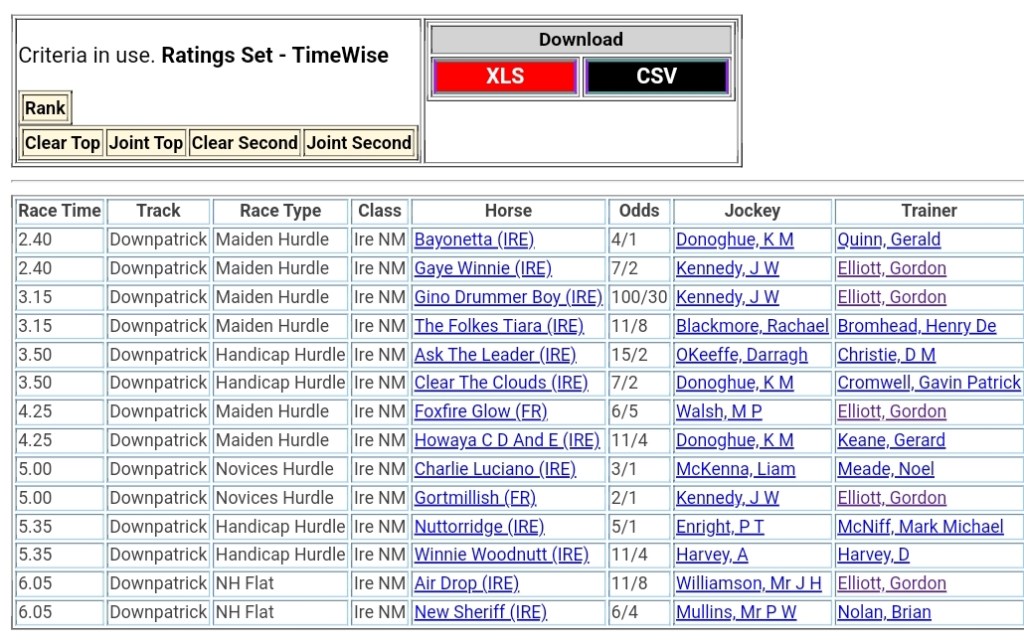This screenshot has width=1024, height=644.
Task: View trainer Cromwell, Gavin Patrick
Action: (x=929, y=383)
